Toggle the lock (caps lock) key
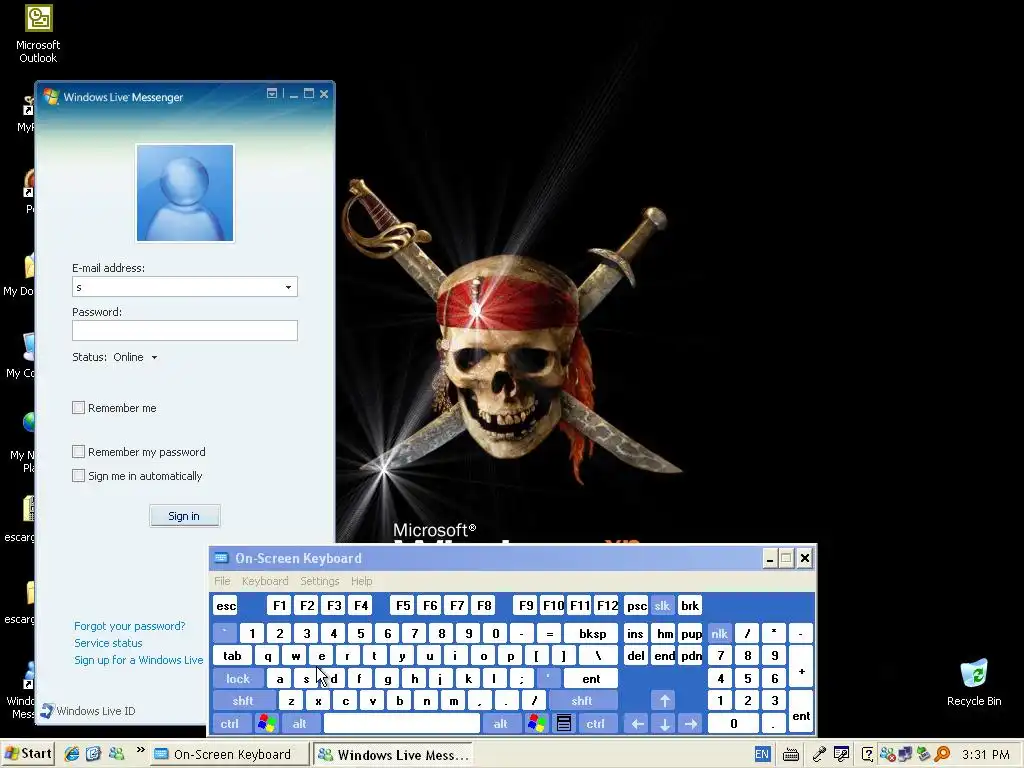 (238, 679)
